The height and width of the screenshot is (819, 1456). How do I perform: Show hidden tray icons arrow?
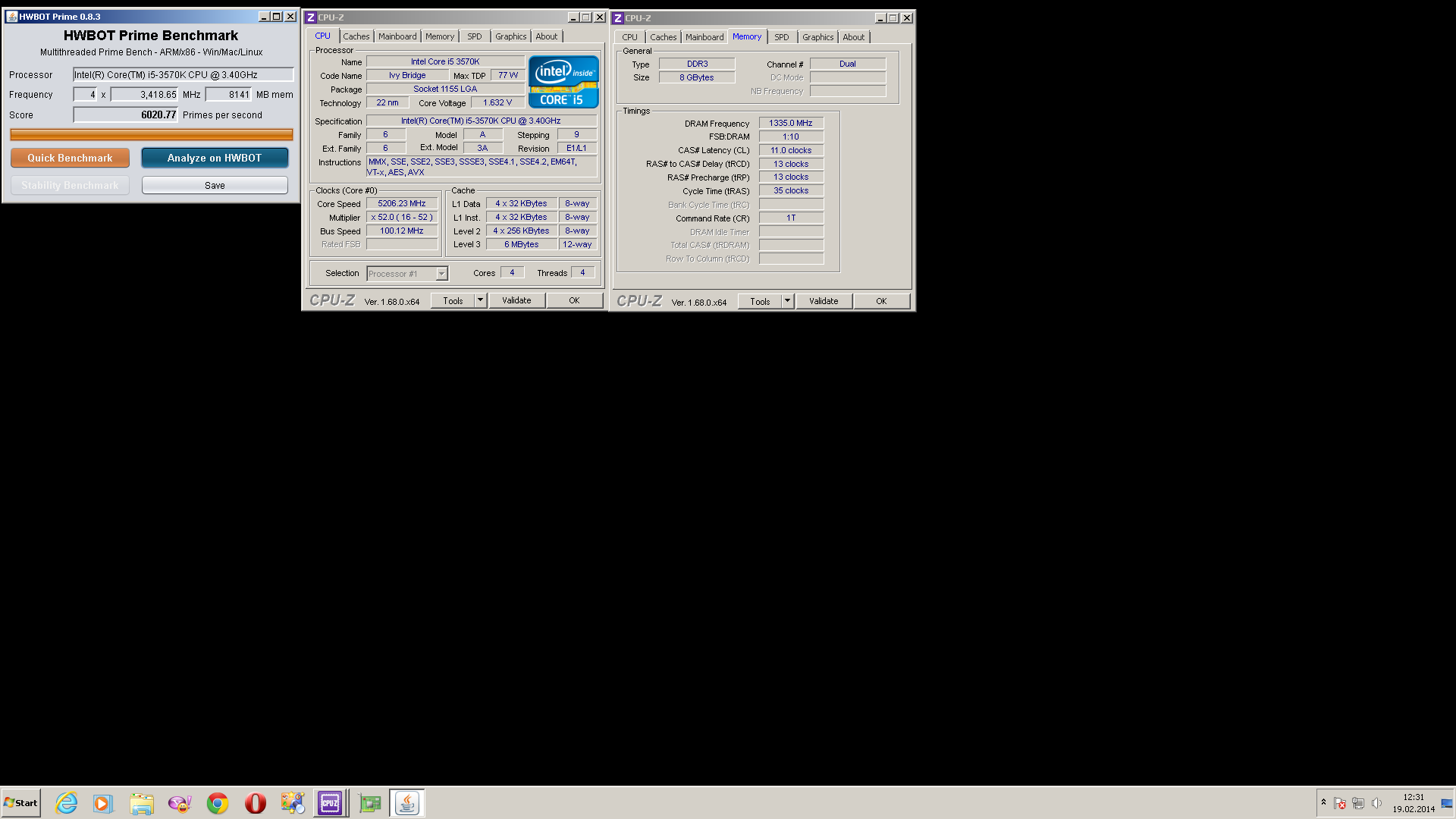coord(1323,802)
